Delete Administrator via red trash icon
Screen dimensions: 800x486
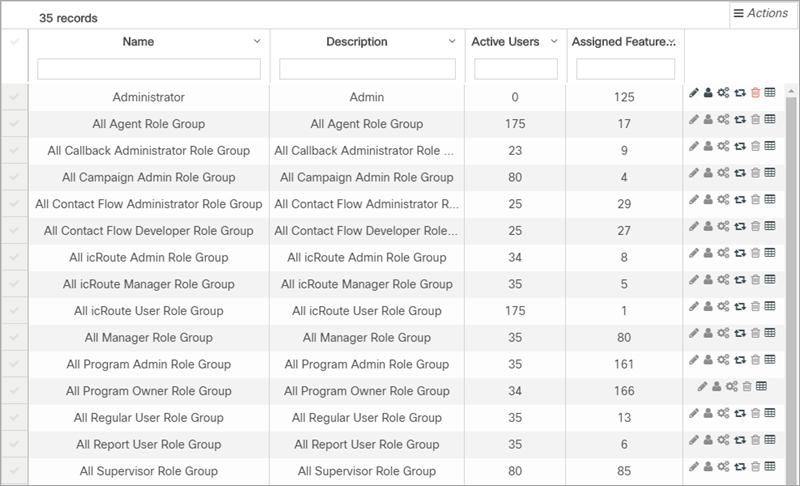pyautogui.click(x=756, y=93)
